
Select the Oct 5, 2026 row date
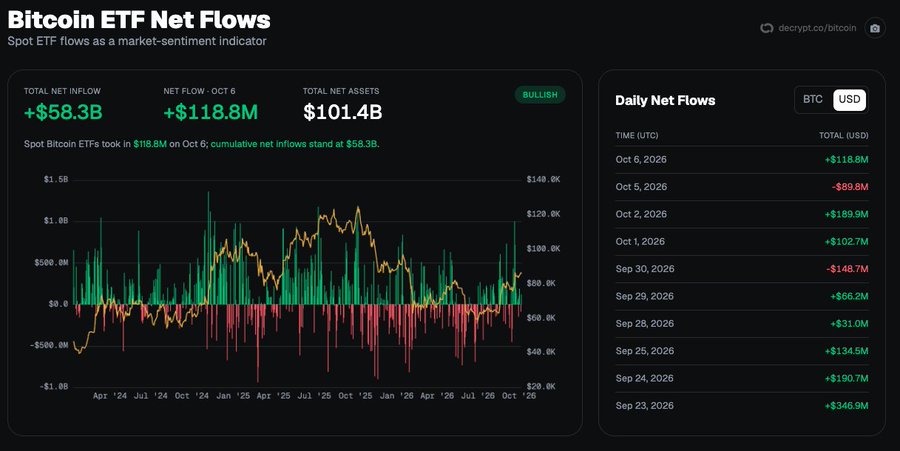pyautogui.click(x=641, y=186)
